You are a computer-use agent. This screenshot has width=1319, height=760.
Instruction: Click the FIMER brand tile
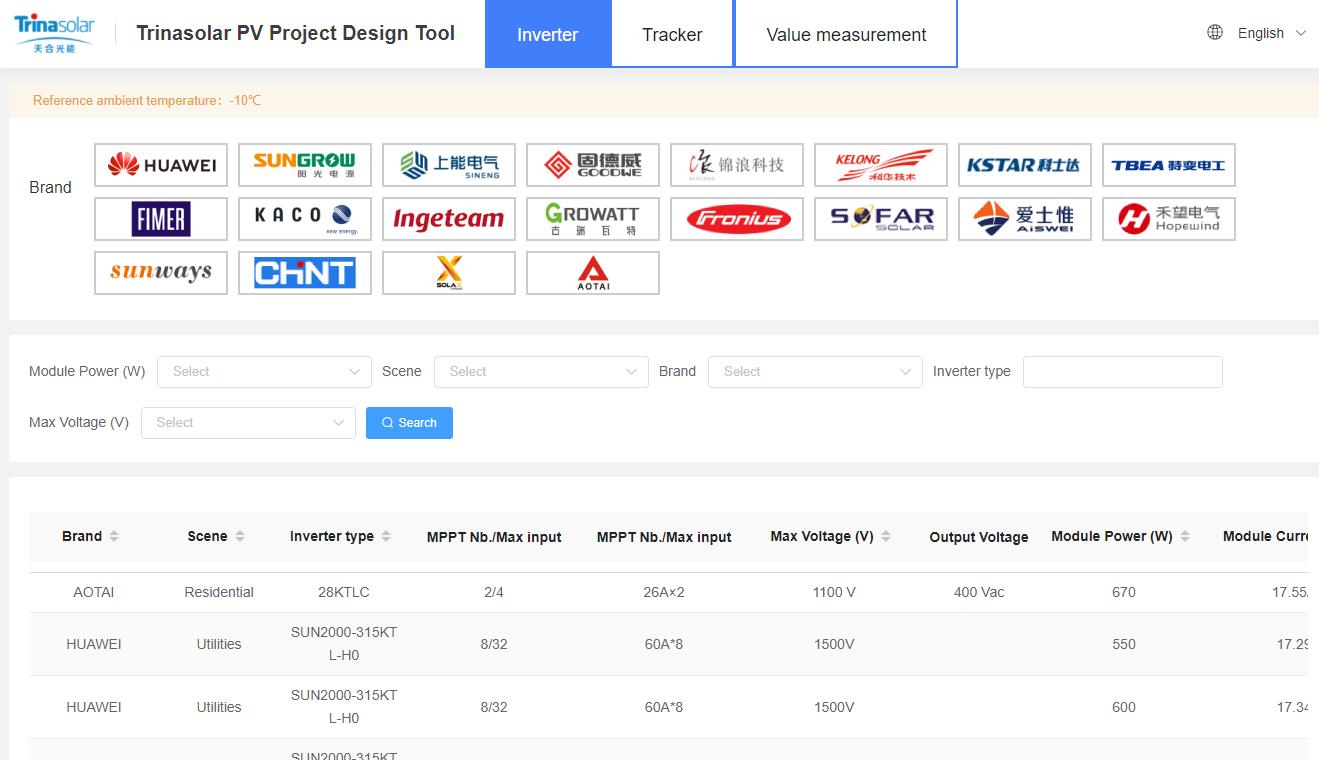[161, 219]
